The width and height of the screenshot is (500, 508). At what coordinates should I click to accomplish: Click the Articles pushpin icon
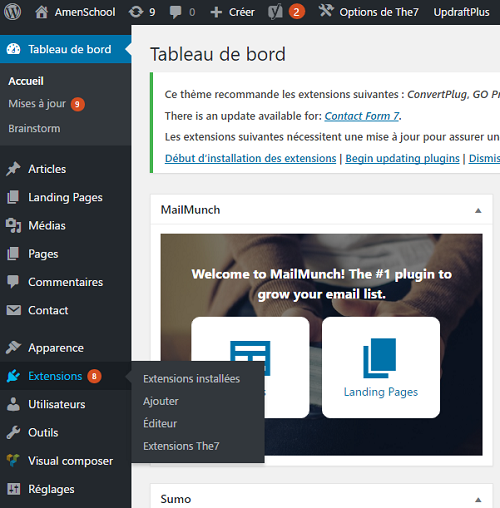[x=13, y=169]
